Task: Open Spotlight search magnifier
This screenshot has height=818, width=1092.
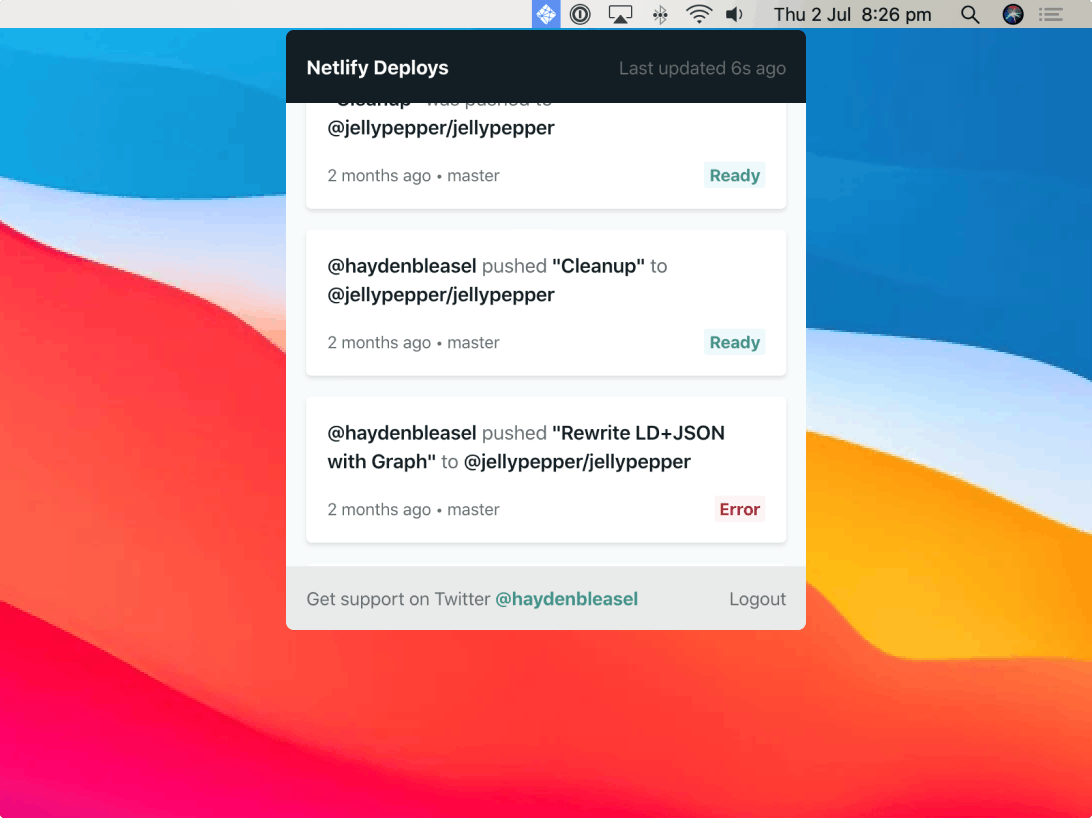Action: pyautogui.click(x=970, y=14)
